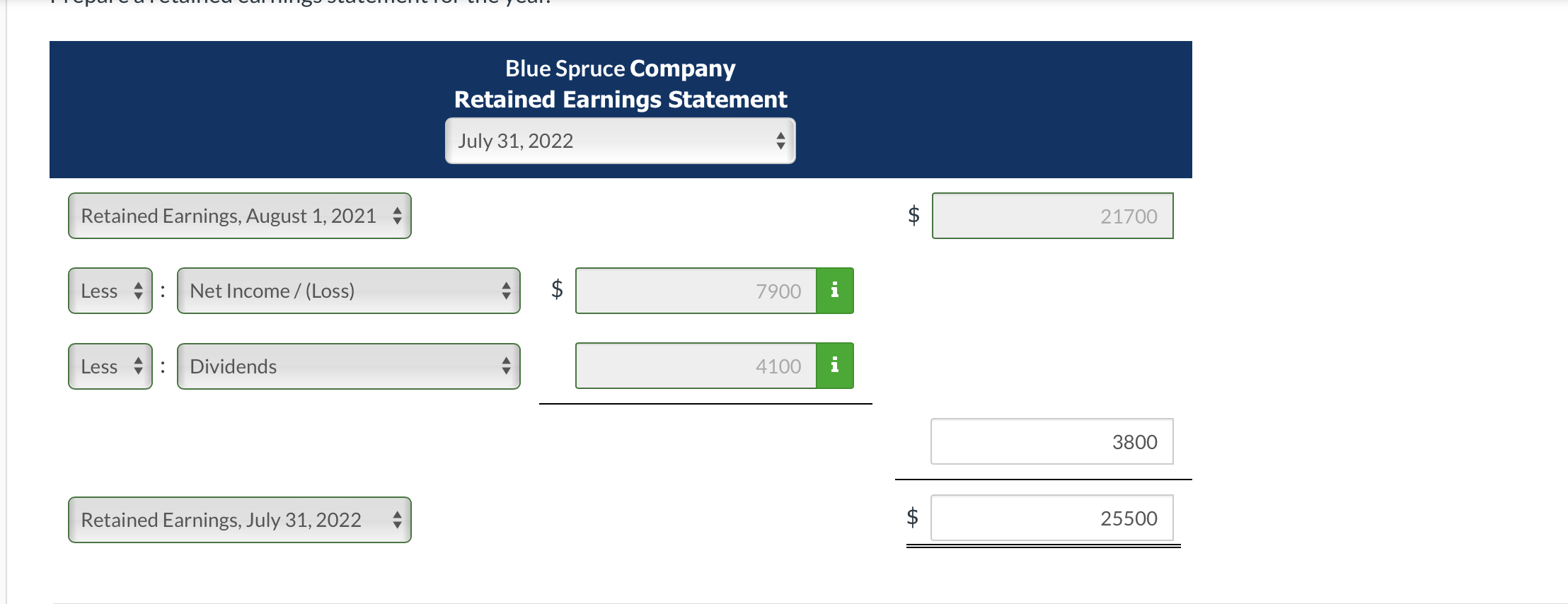Open the July 31, 2022 date dropdown

pyautogui.click(x=619, y=141)
